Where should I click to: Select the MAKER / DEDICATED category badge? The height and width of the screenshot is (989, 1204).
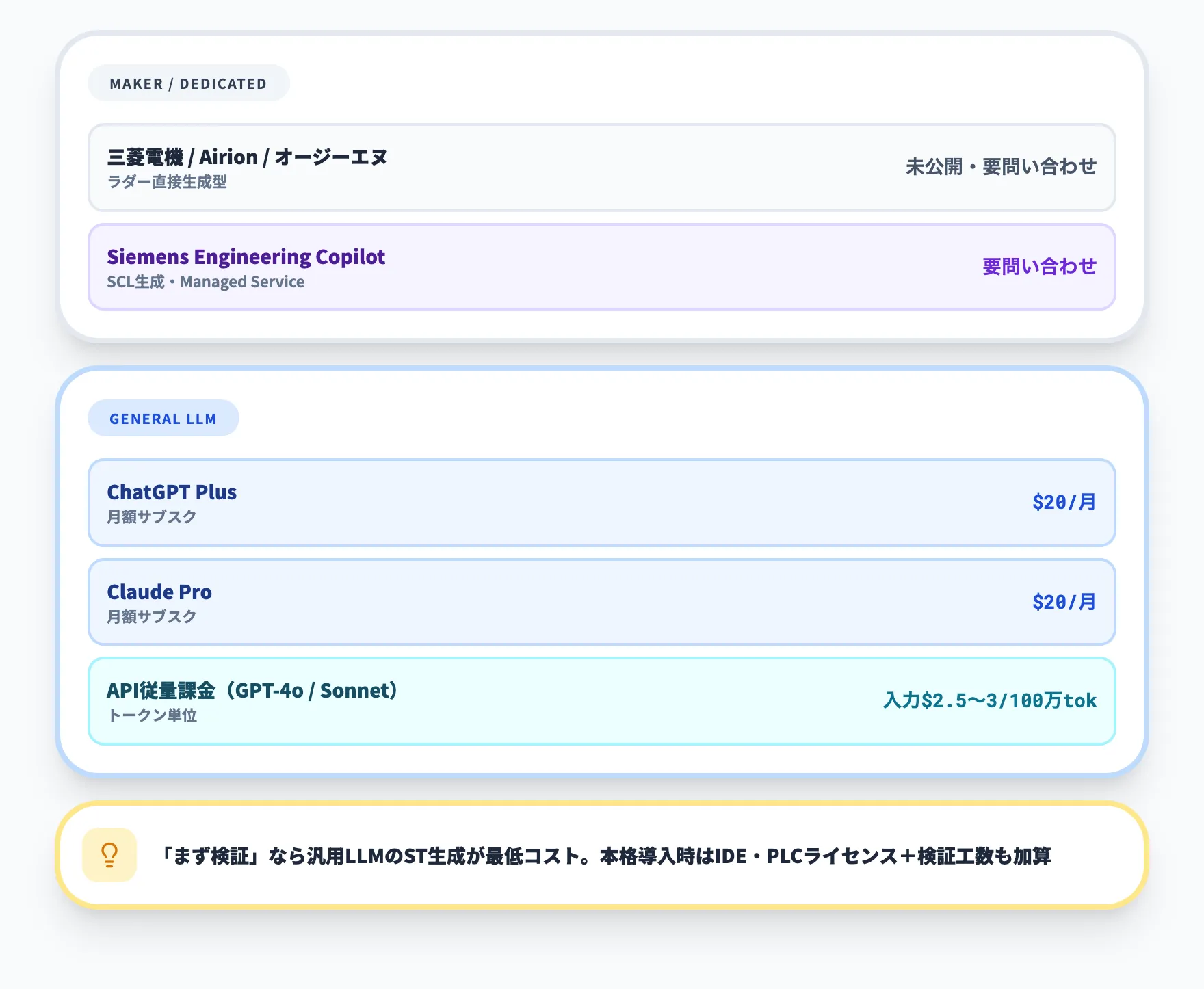point(188,83)
